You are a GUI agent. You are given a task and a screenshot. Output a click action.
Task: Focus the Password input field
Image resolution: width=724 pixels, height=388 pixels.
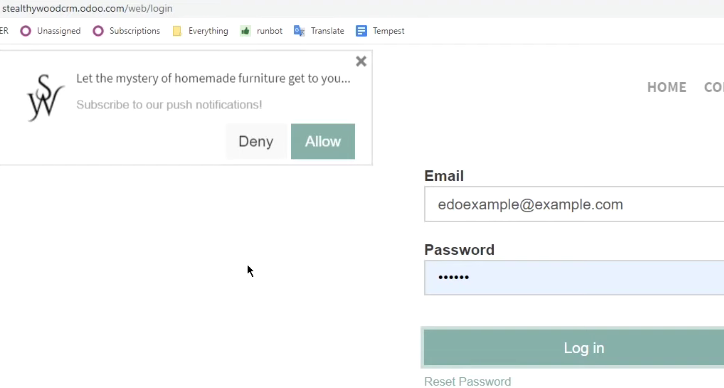tap(574, 278)
